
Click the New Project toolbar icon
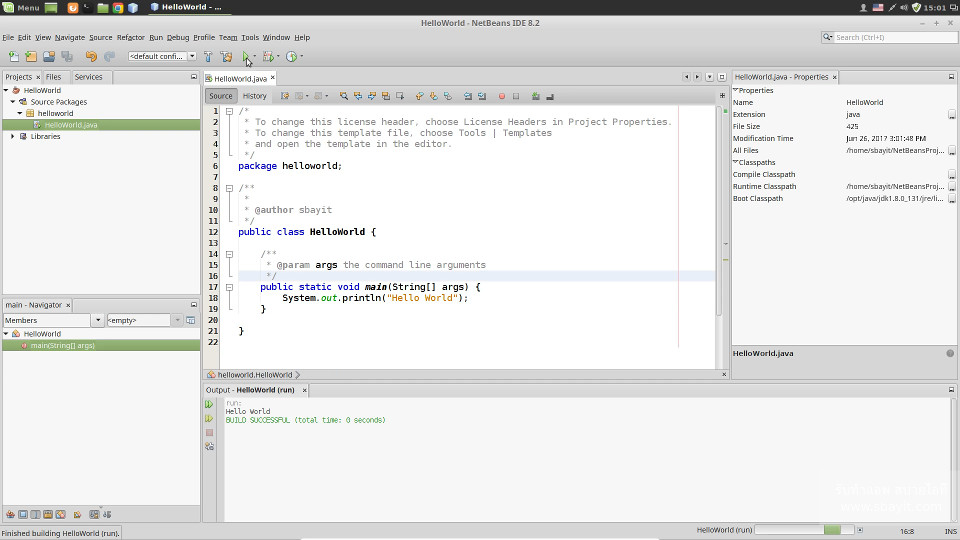(x=31, y=56)
